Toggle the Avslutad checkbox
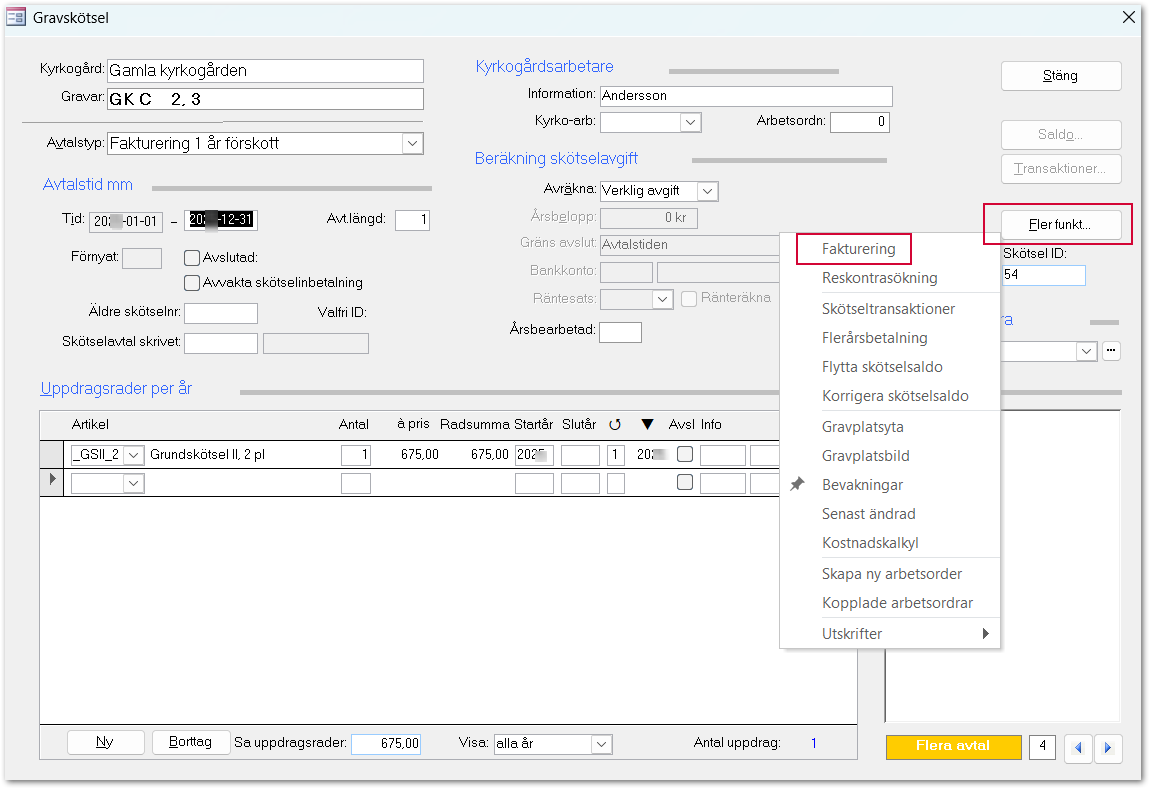 (x=193, y=258)
